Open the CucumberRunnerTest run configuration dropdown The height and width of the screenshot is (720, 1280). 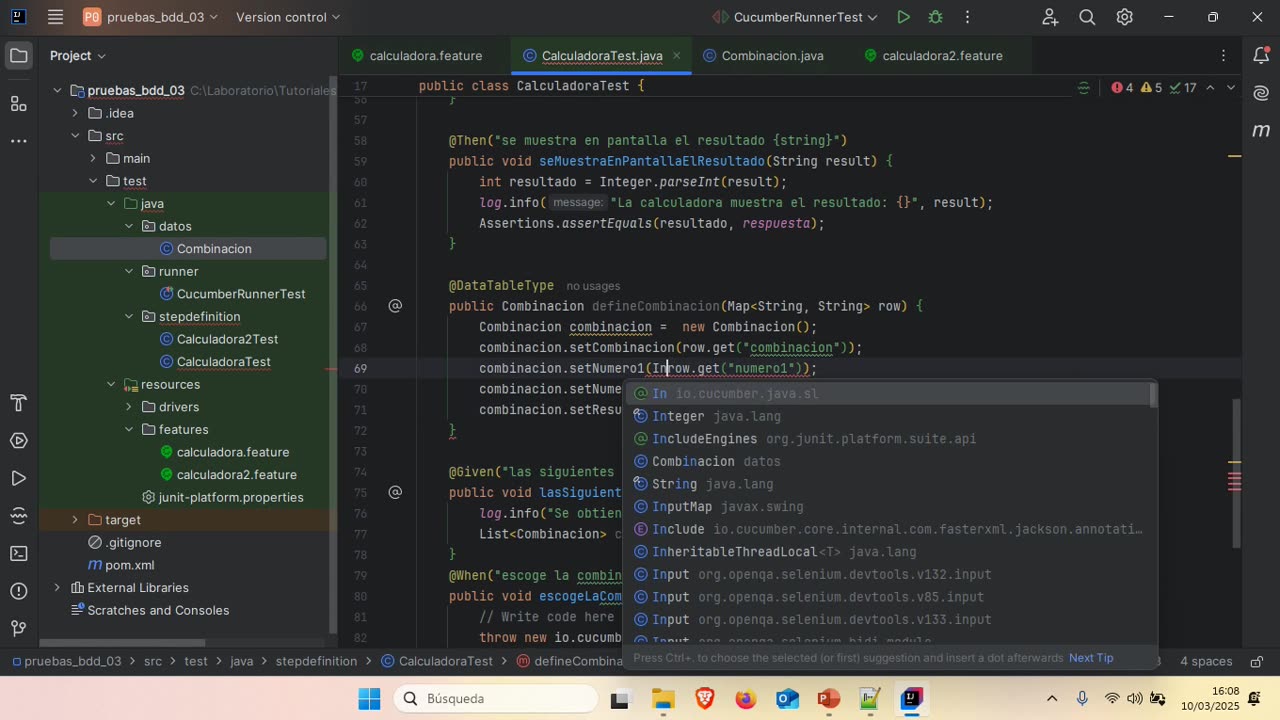point(795,17)
